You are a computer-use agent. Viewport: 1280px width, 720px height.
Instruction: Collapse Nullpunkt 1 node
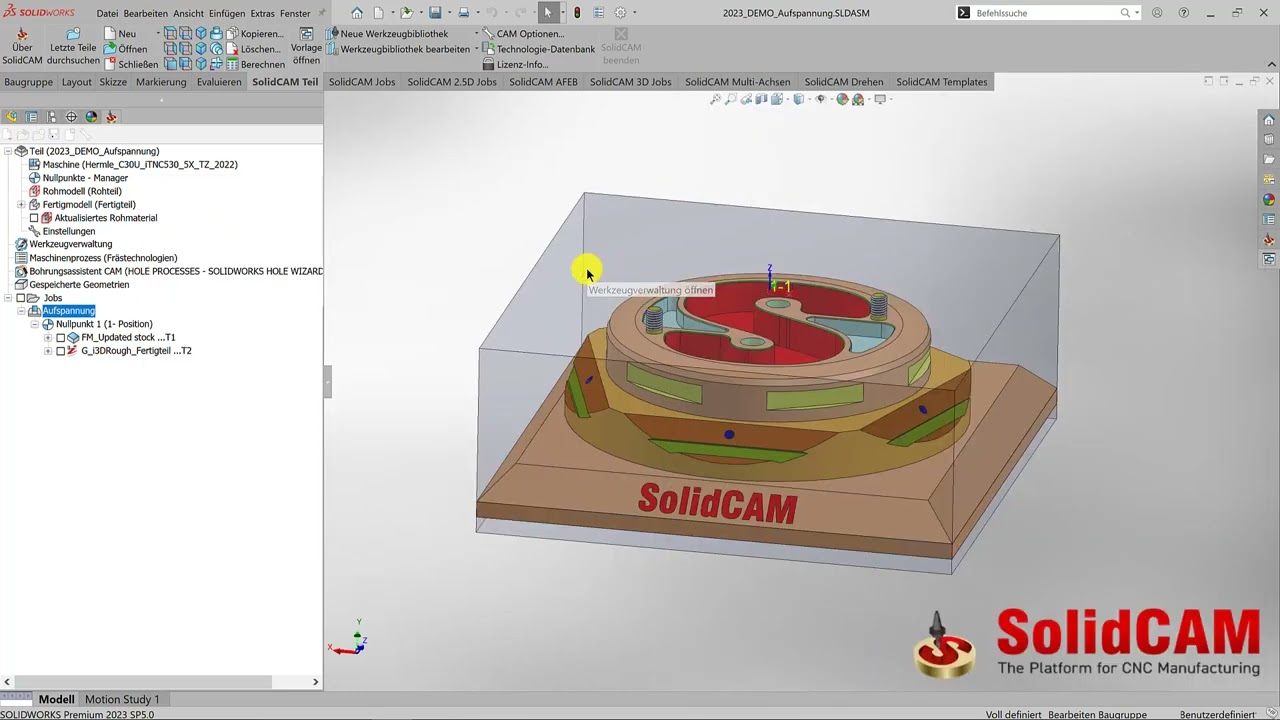tap(34, 324)
